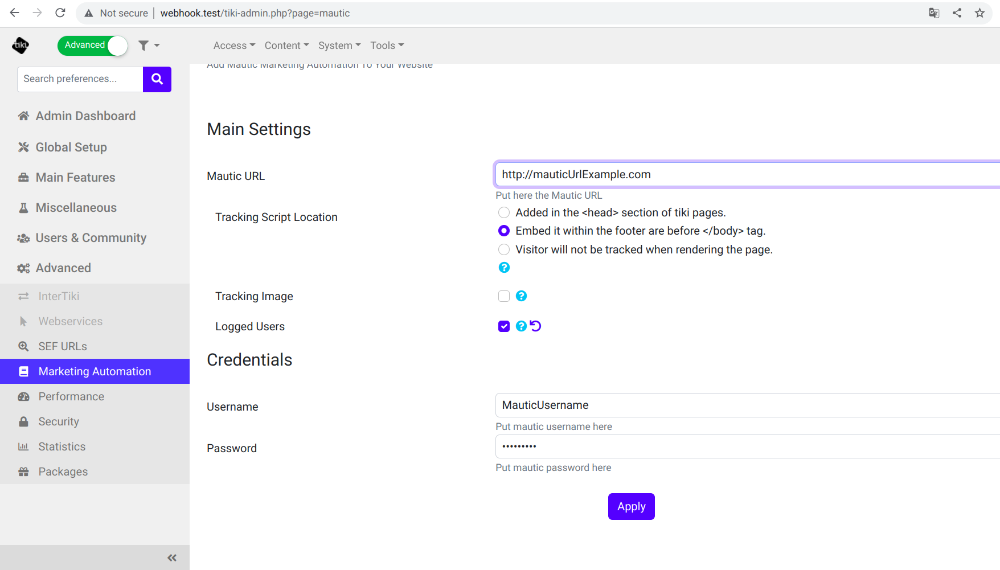Click 'Put mautic password here' hint

tap(554, 468)
